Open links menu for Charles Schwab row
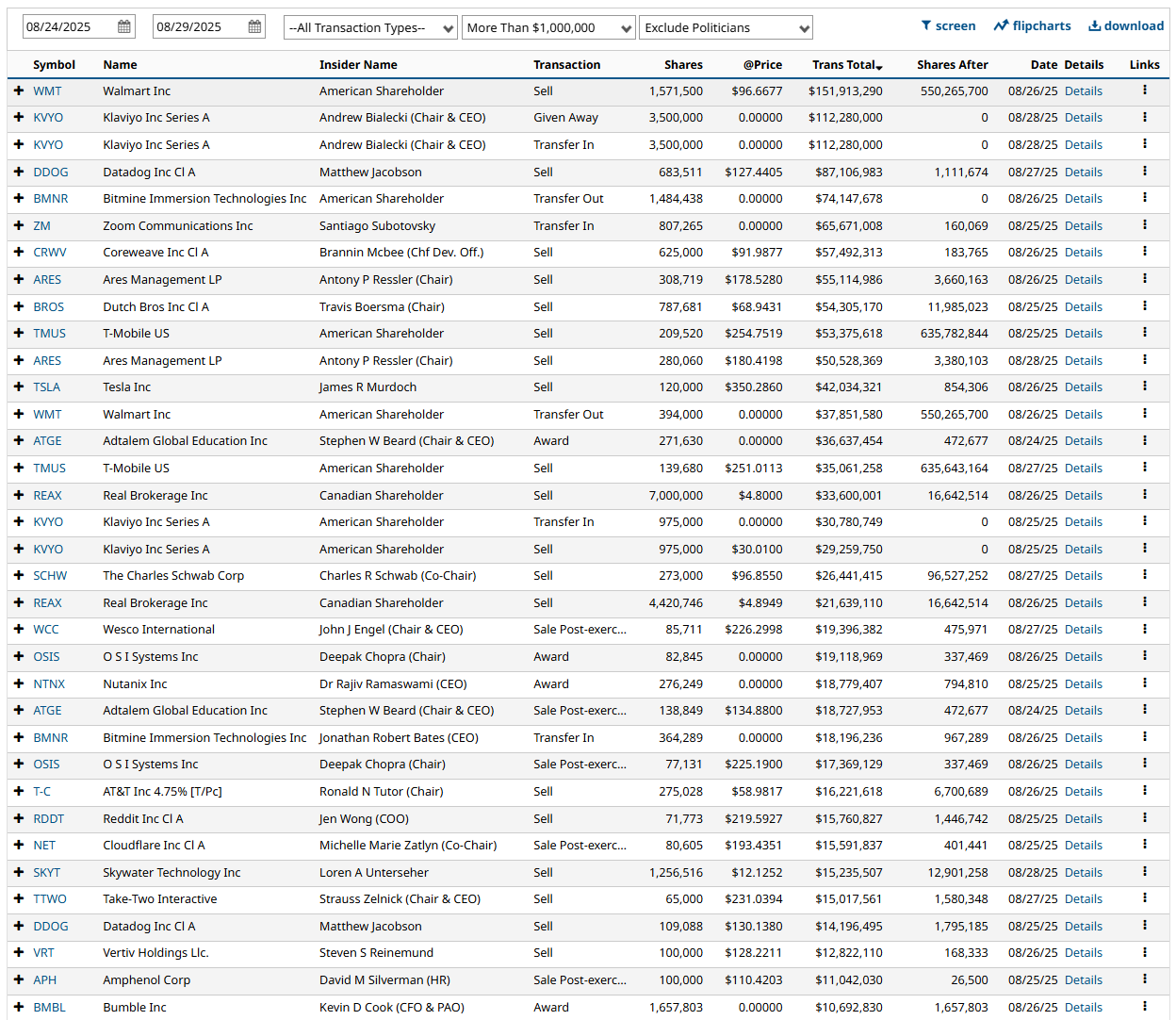Screen dimensions: 1176x1020 (x=1145, y=575)
